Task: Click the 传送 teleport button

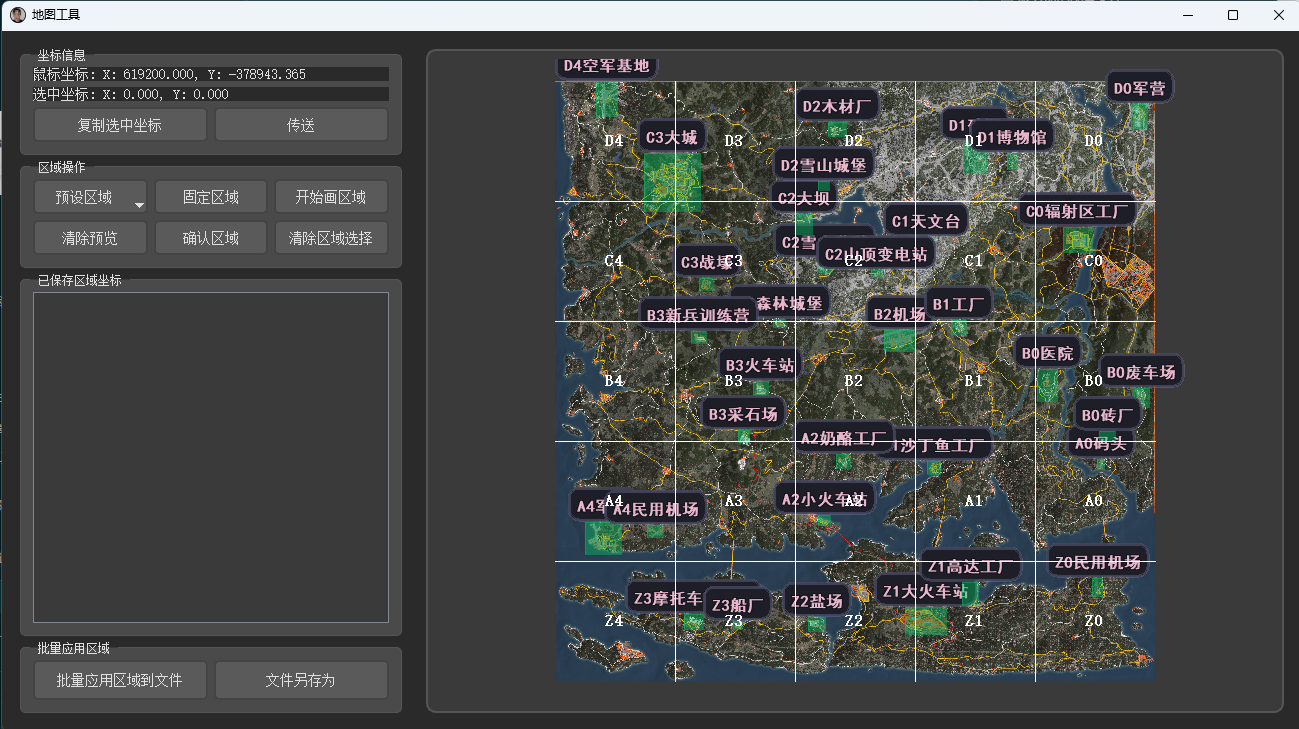Action: (301, 125)
